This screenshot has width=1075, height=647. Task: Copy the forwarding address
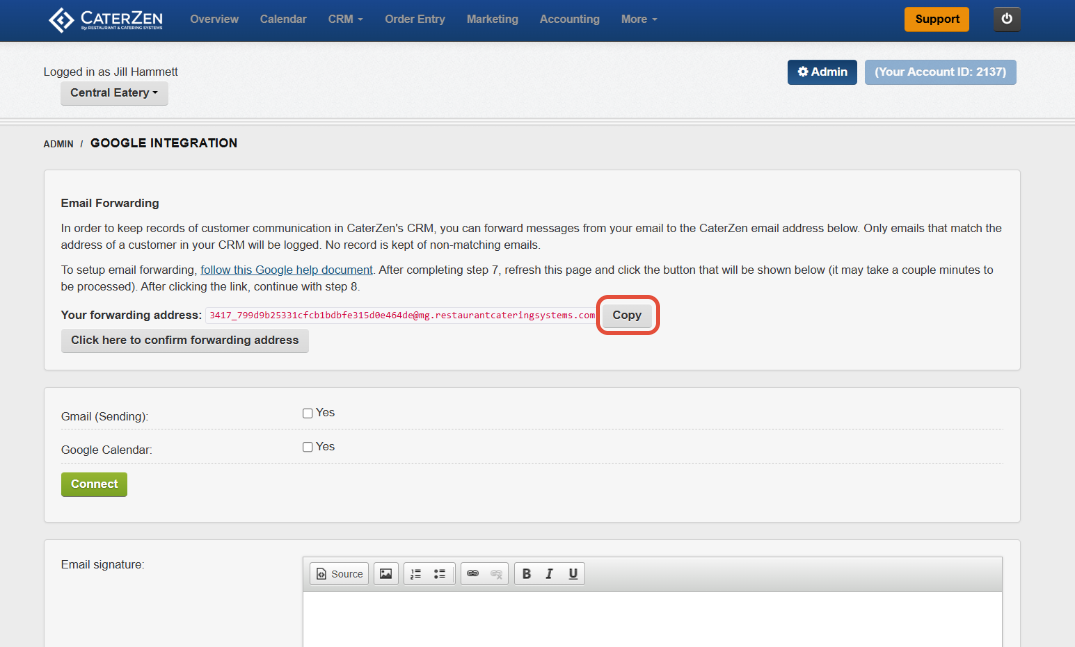[627, 315]
